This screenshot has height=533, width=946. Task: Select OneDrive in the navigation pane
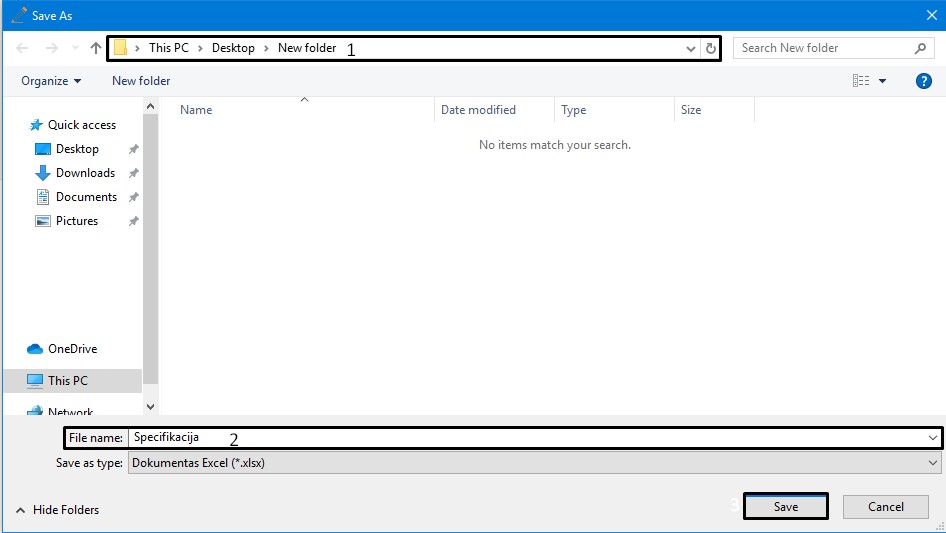pos(72,349)
